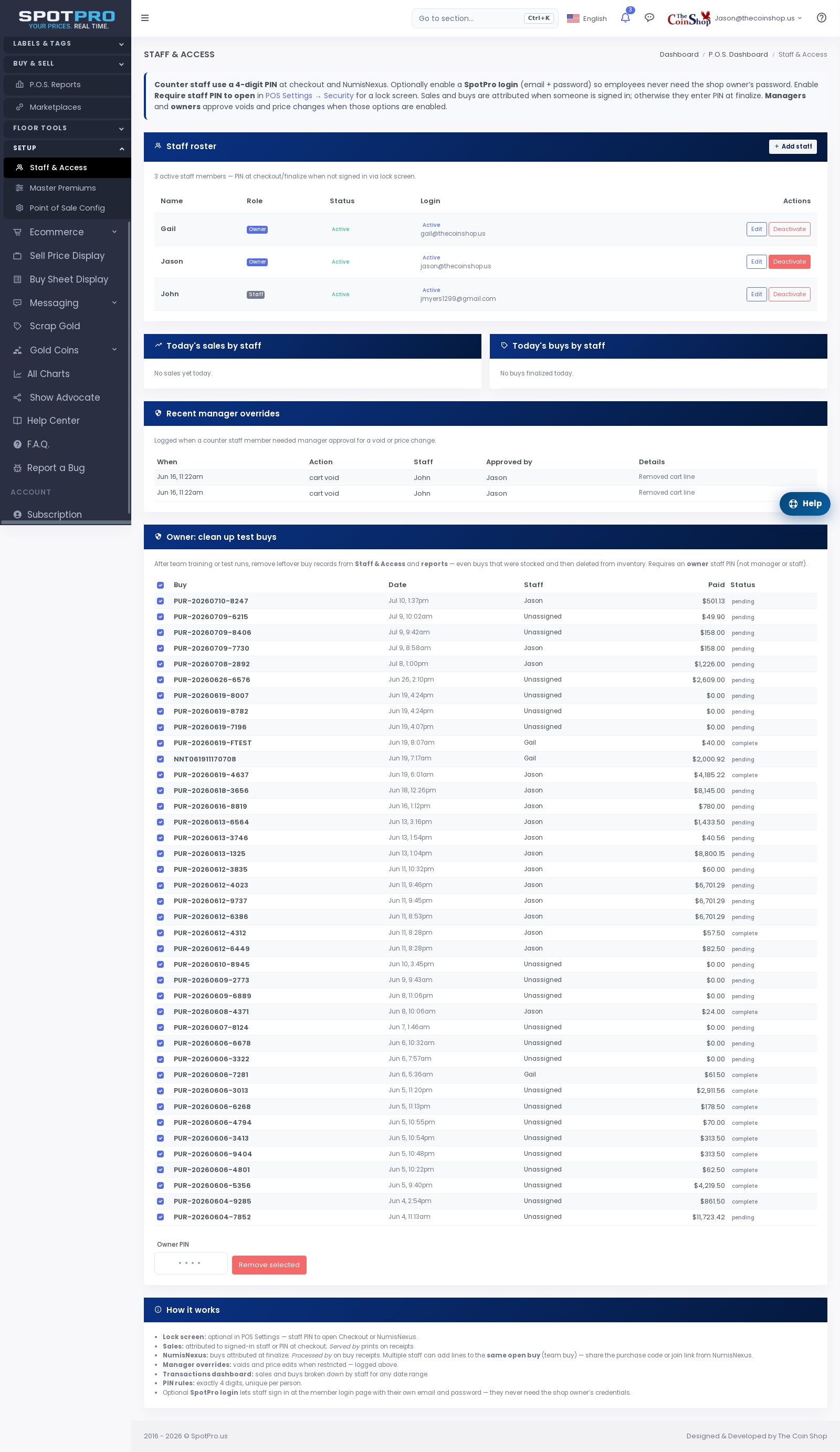Select Point of Sale Config item
This screenshot has width=840, height=1452.
67,208
